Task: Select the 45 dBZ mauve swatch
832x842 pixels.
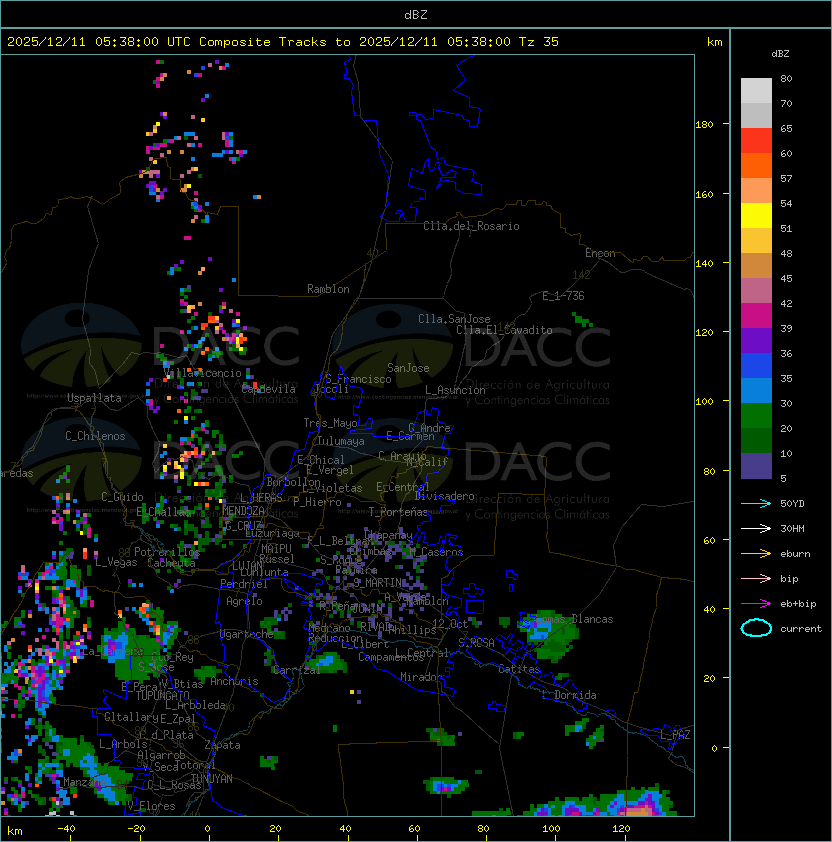Action: point(756,291)
